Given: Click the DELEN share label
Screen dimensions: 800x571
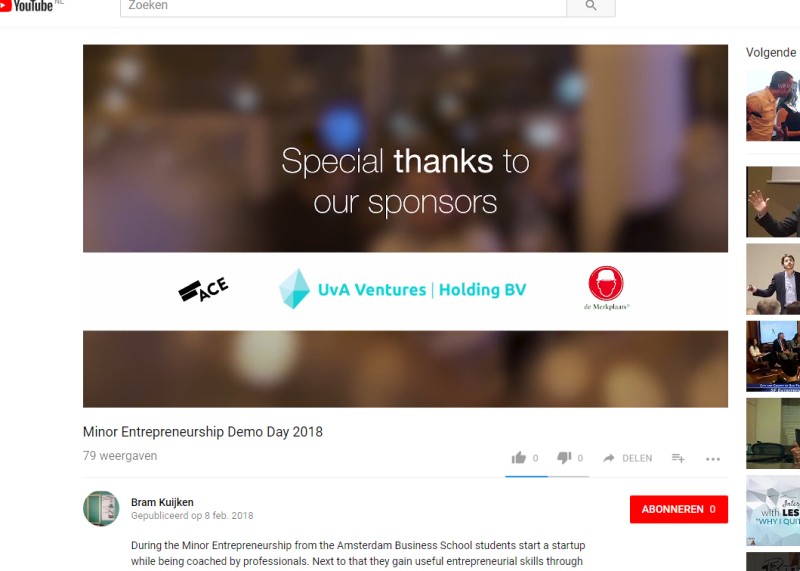Looking at the screenshot, I should pos(637,458).
